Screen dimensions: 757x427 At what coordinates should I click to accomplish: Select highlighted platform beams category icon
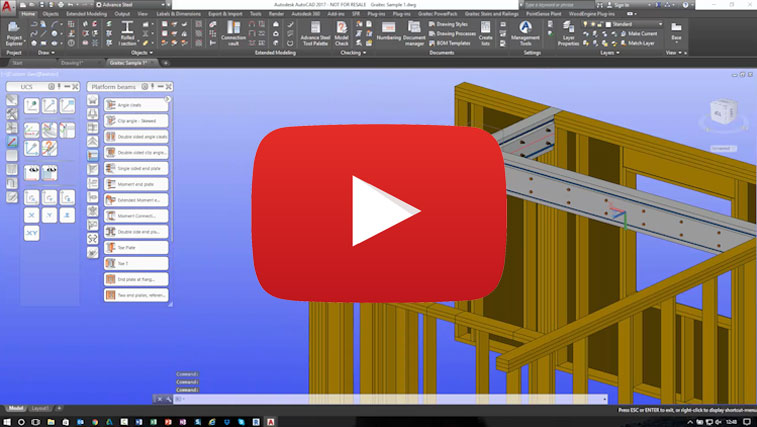pyautogui.click(x=93, y=155)
